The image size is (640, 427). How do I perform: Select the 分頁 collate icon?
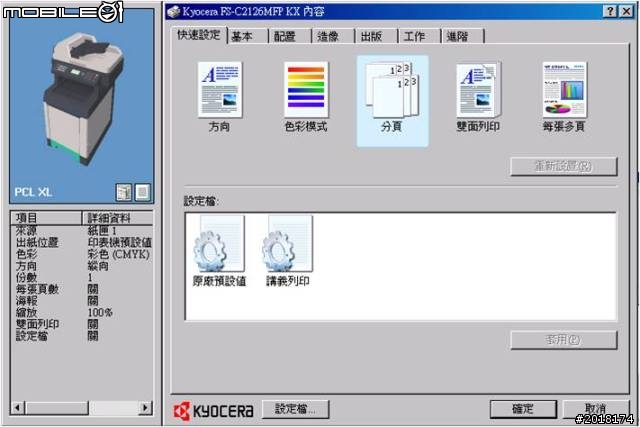392,100
